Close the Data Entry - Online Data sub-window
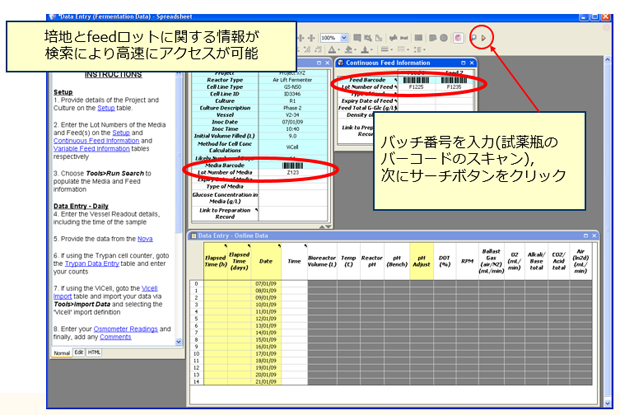Screen dimensions: 620x415 tap(594, 236)
